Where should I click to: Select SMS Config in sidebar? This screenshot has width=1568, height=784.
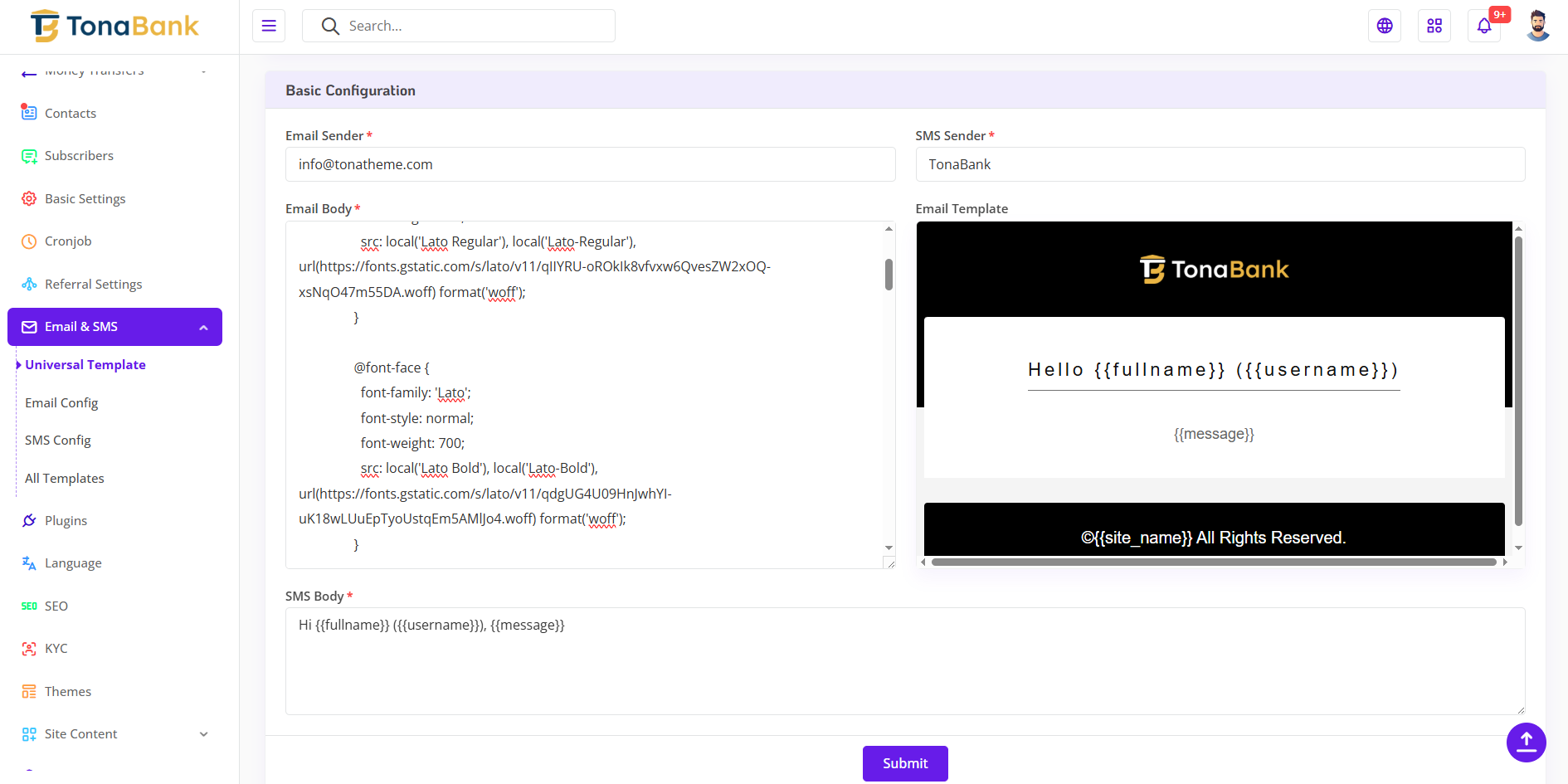coord(58,441)
